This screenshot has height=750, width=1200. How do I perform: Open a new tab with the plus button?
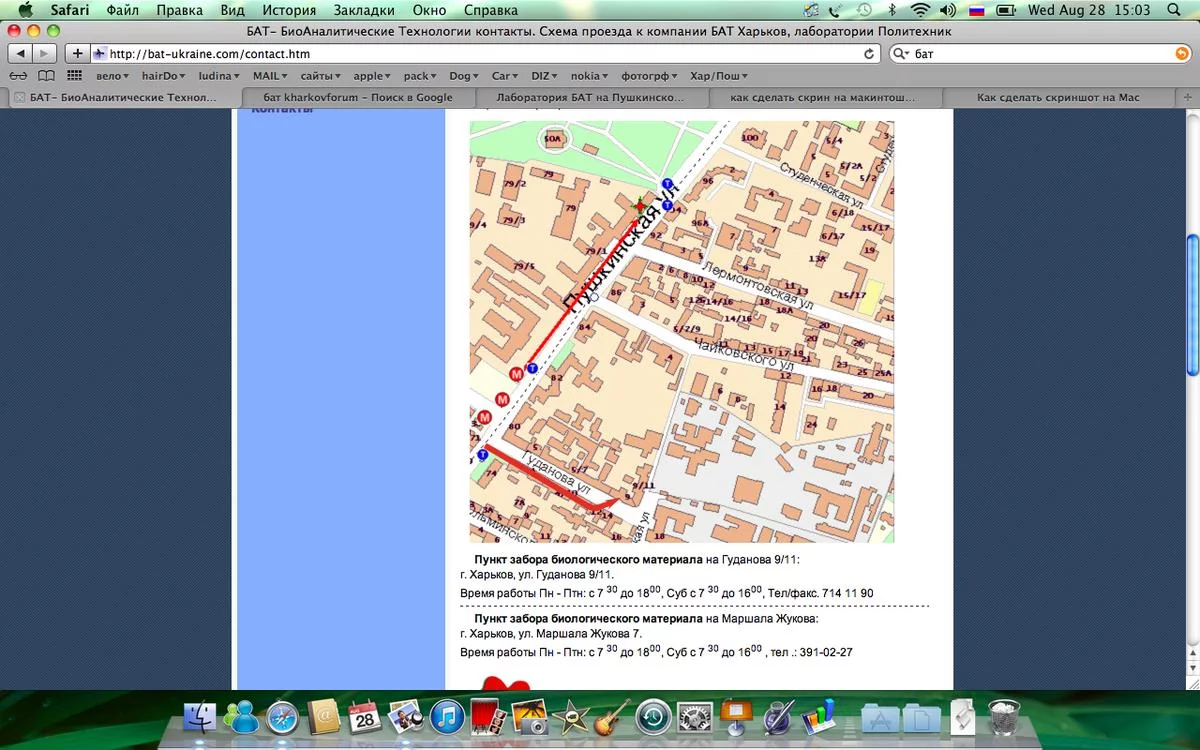[1190, 97]
